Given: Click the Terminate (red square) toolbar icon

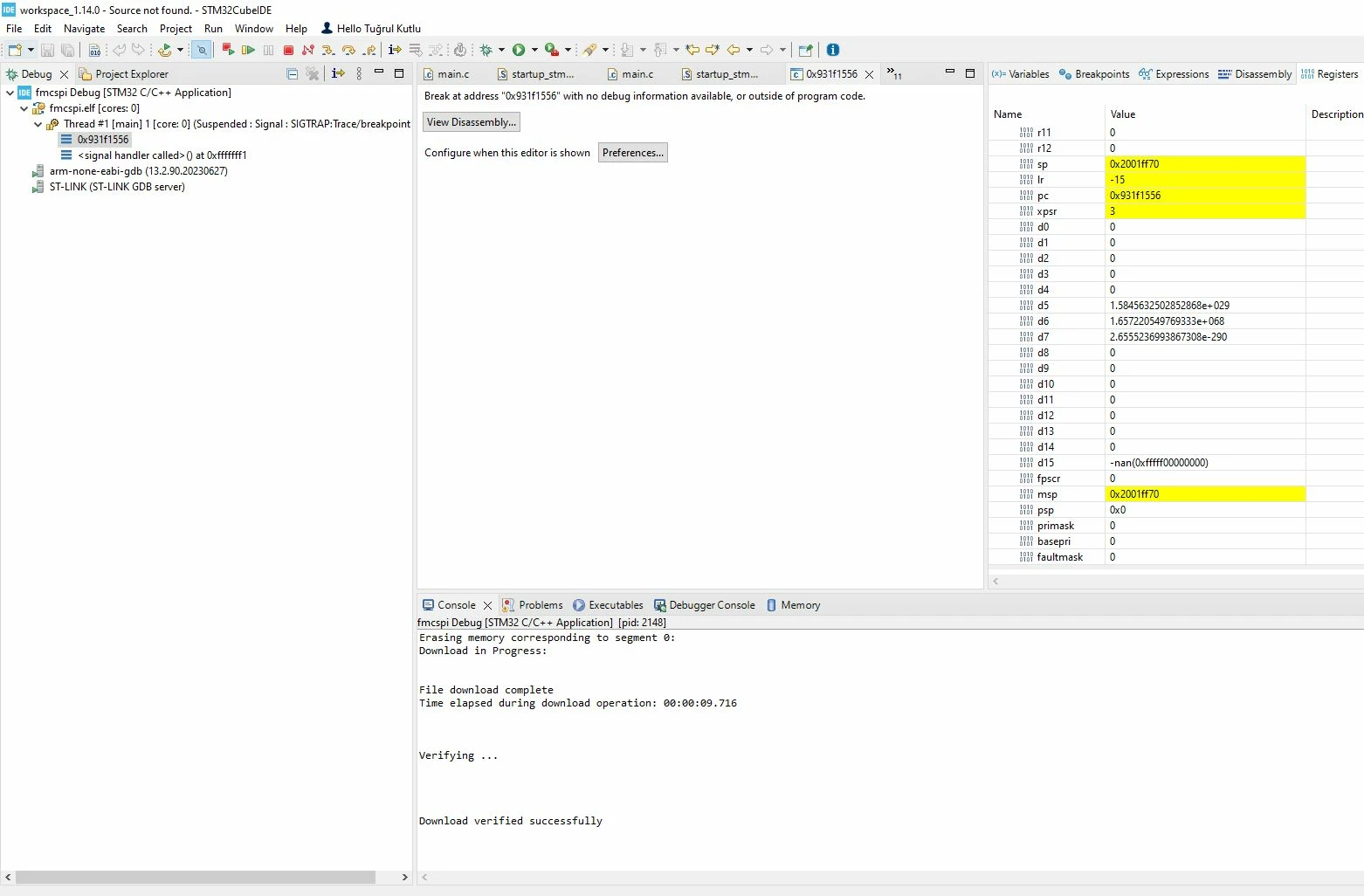Looking at the screenshot, I should [288, 50].
